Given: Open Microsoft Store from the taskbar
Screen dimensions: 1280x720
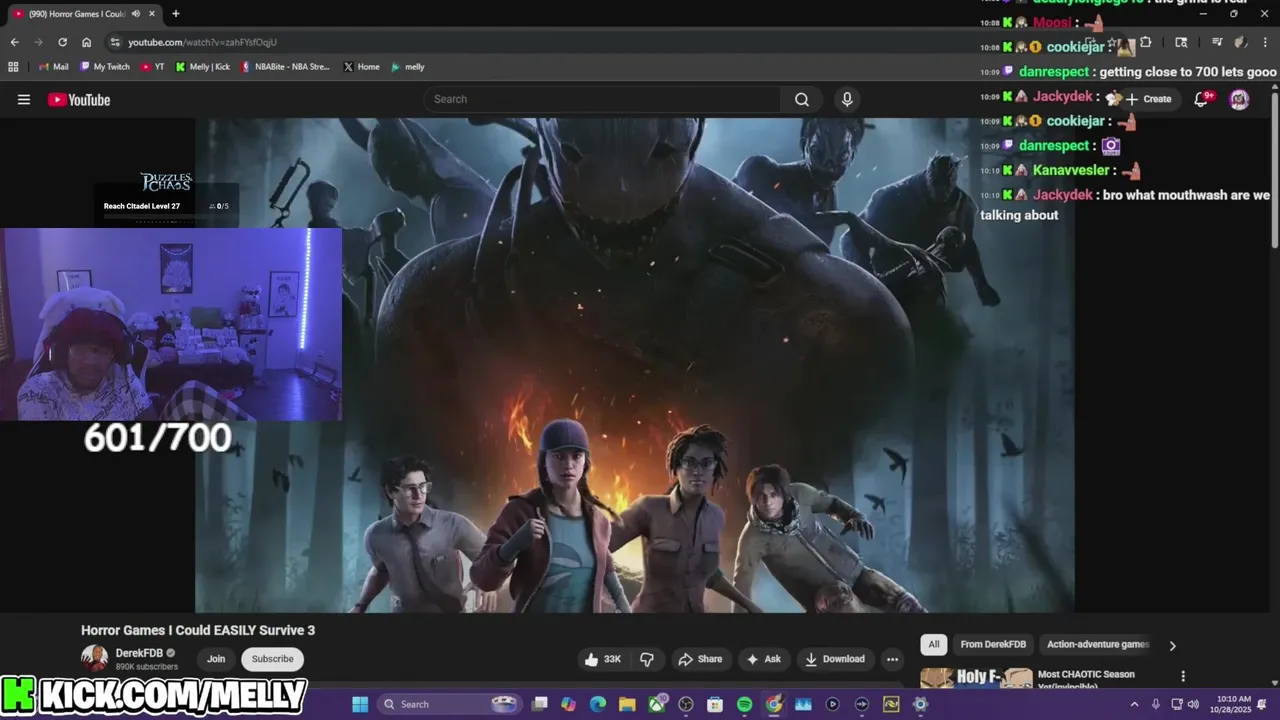Looking at the screenshot, I should [x=715, y=704].
